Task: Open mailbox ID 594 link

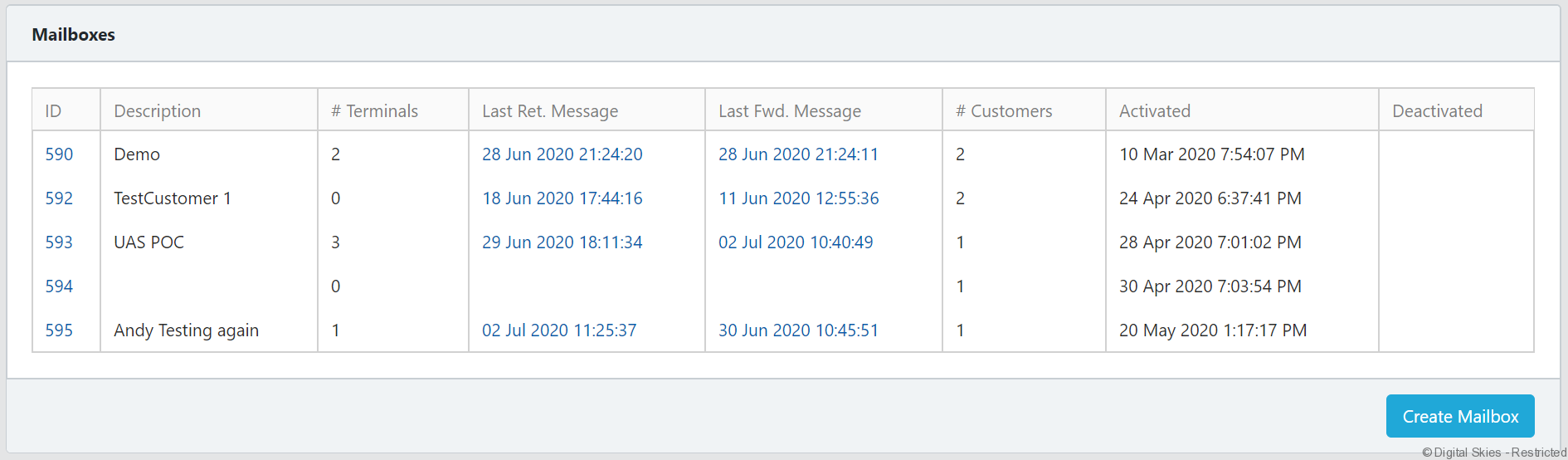Action: pyautogui.click(x=59, y=286)
